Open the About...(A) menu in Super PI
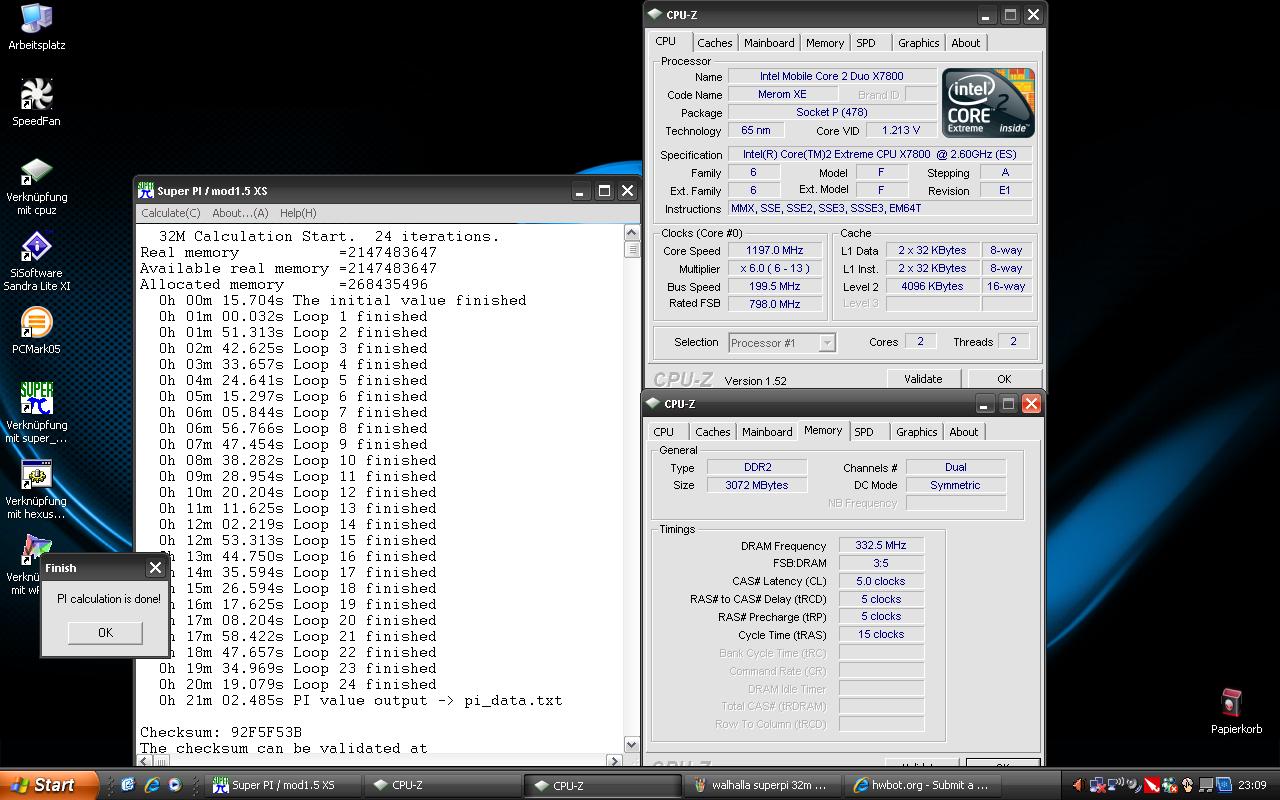 (240, 213)
